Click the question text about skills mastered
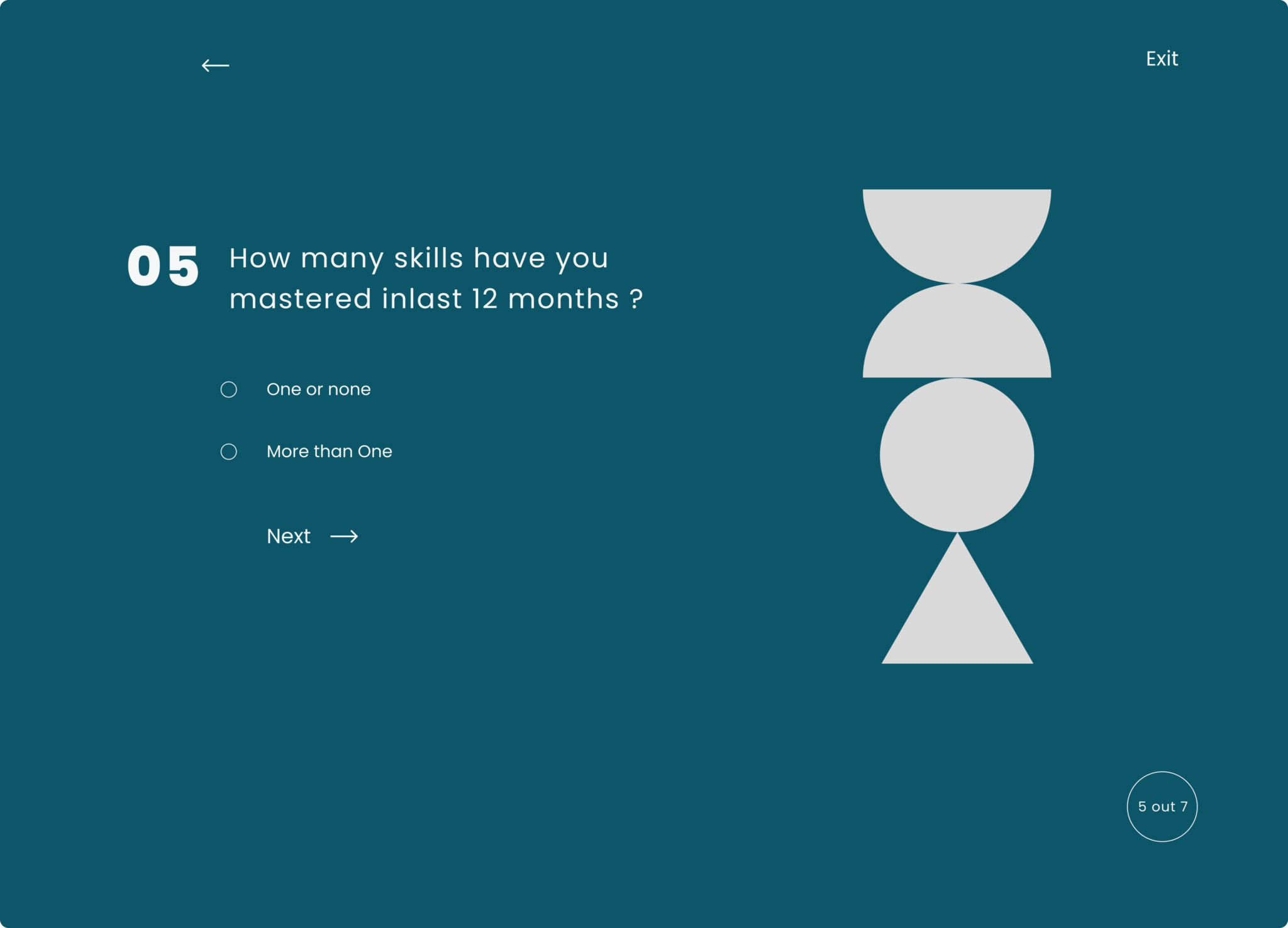 (x=435, y=279)
